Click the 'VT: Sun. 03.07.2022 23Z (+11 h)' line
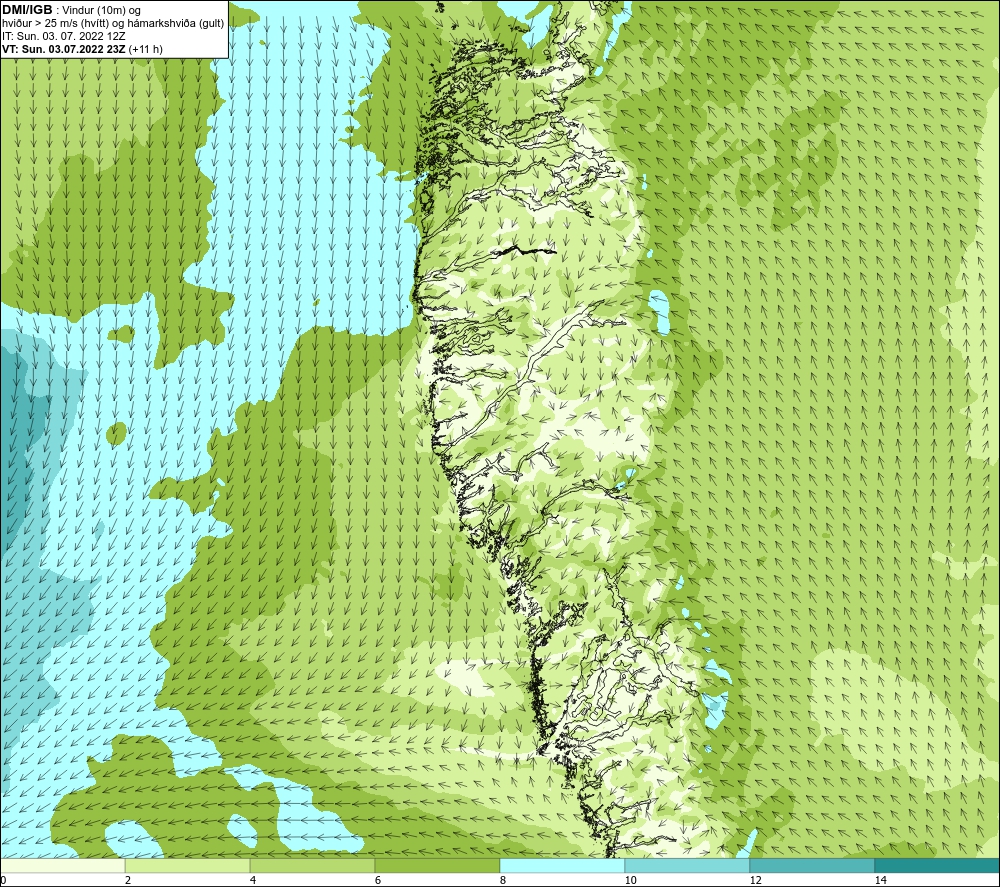This screenshot has height=887, width=1000. coord(82,49)
